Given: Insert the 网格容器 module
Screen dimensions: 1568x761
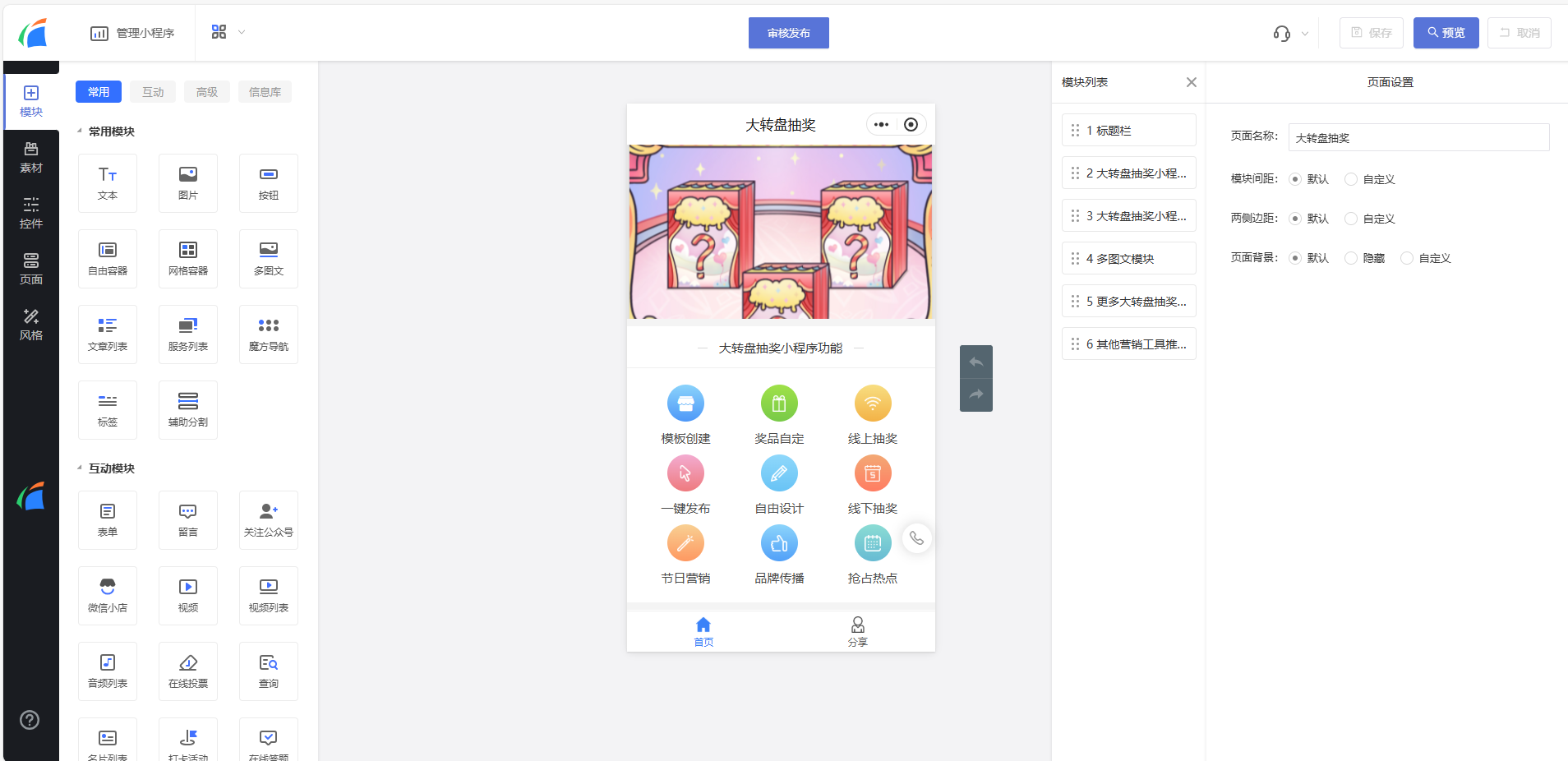Looking at the screenshot, I should coord(188,259).
